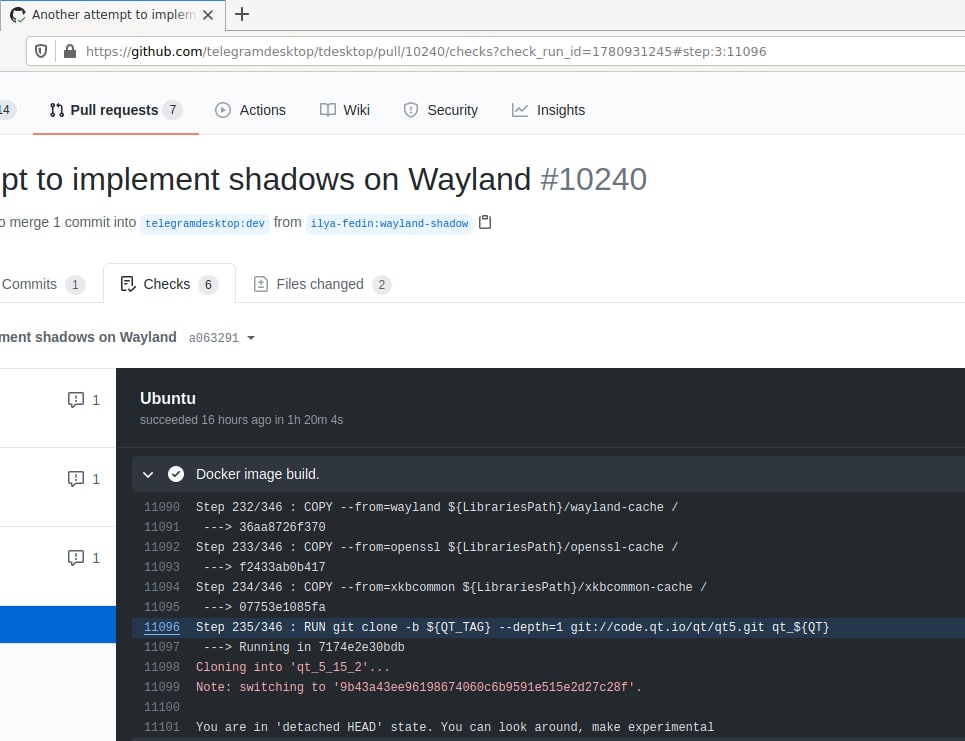The width and height of the screenshot is (965, 741).
Task: Open the Wiki tab
Action: [345, 110]
